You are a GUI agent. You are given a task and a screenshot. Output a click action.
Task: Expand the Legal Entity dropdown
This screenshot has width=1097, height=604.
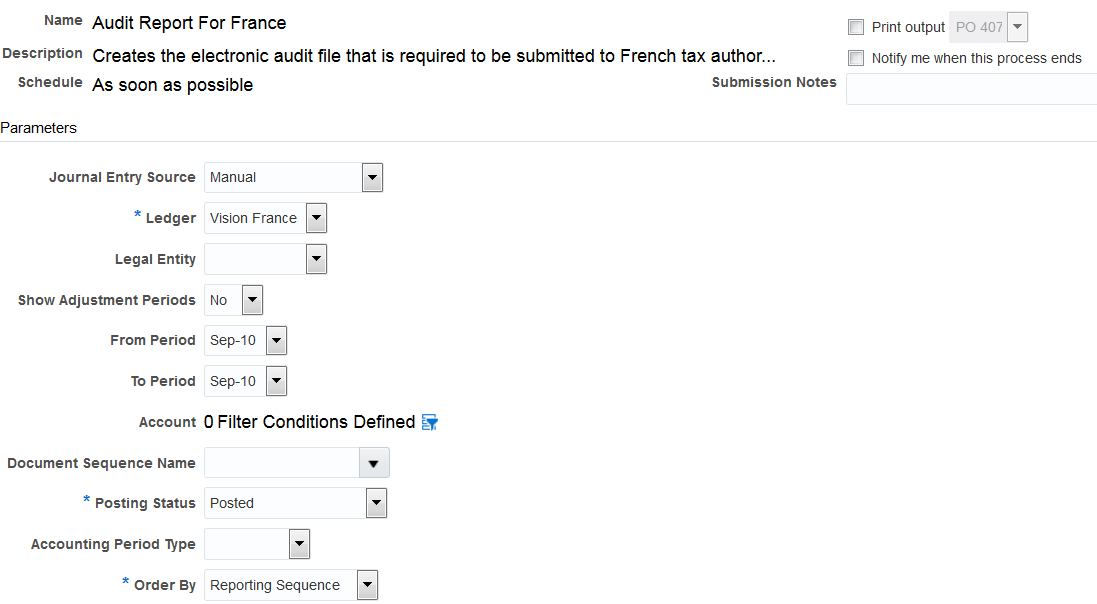(x=316, y=260)
